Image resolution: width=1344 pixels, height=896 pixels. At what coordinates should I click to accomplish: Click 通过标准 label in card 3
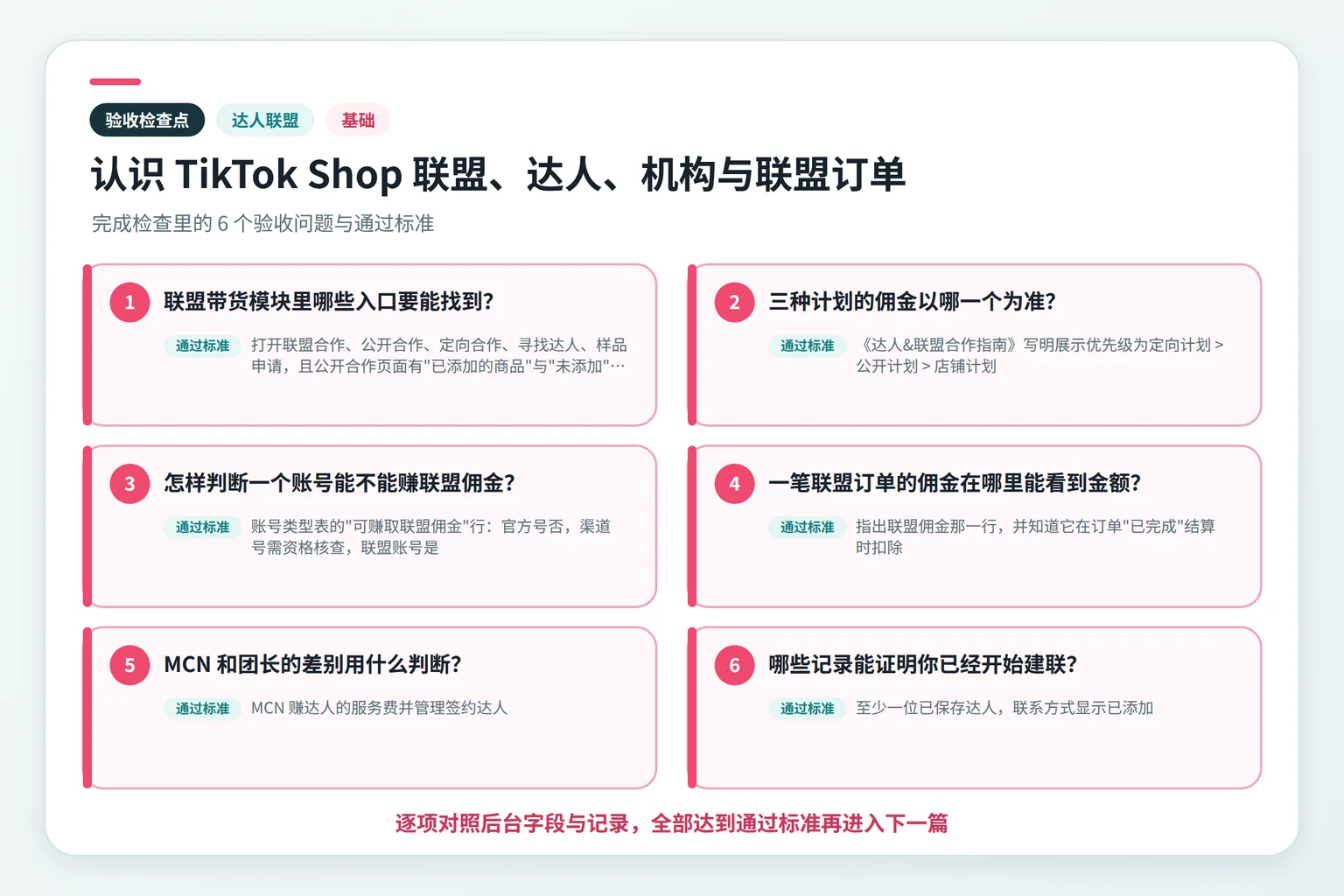pos(202,527)
